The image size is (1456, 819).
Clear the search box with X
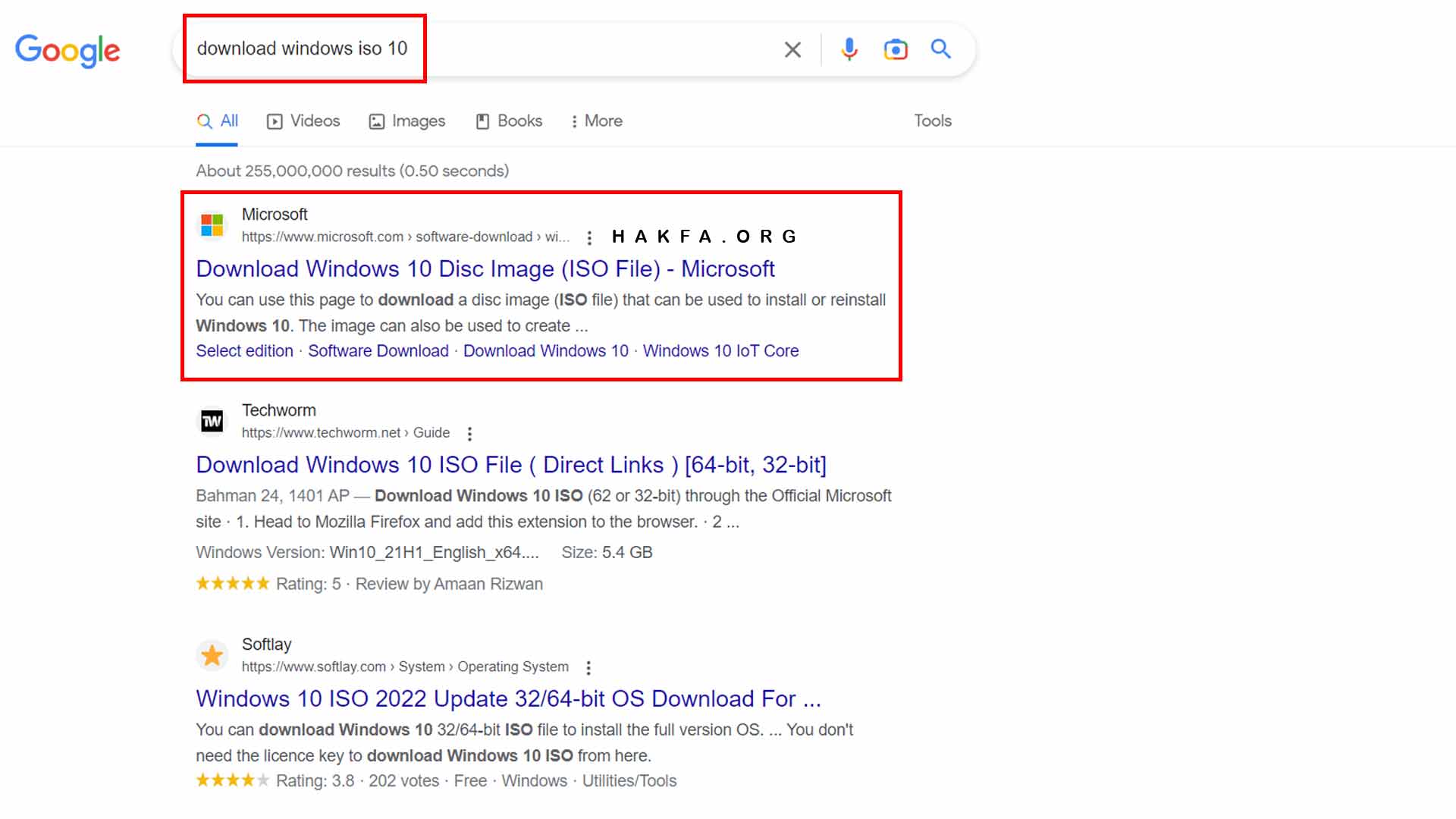[x=792, y=50]
